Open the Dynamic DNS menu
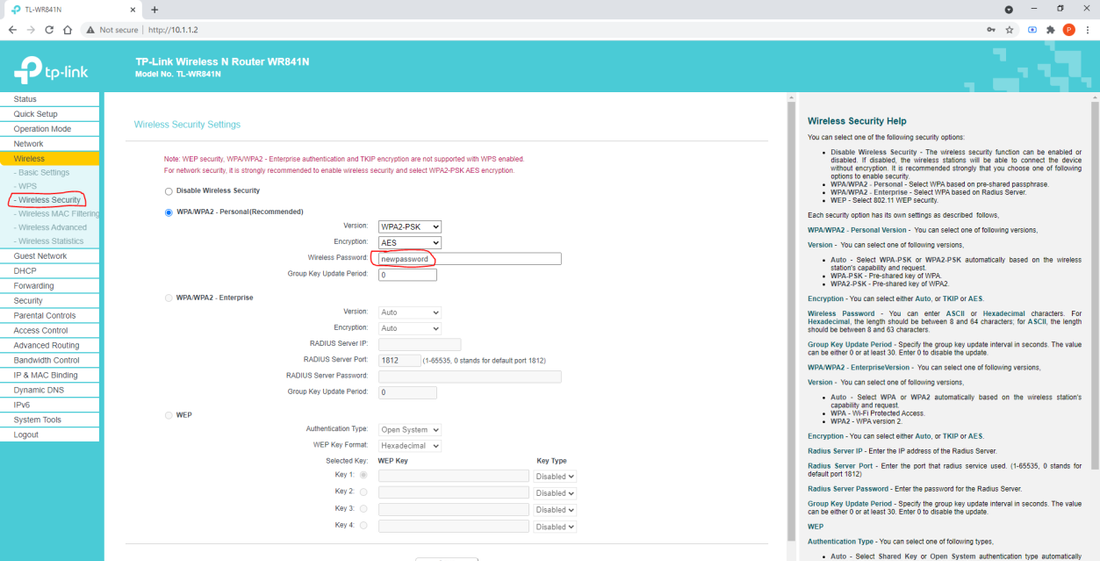Screen dimensions: 1100x561 click(x=49, y=390)
